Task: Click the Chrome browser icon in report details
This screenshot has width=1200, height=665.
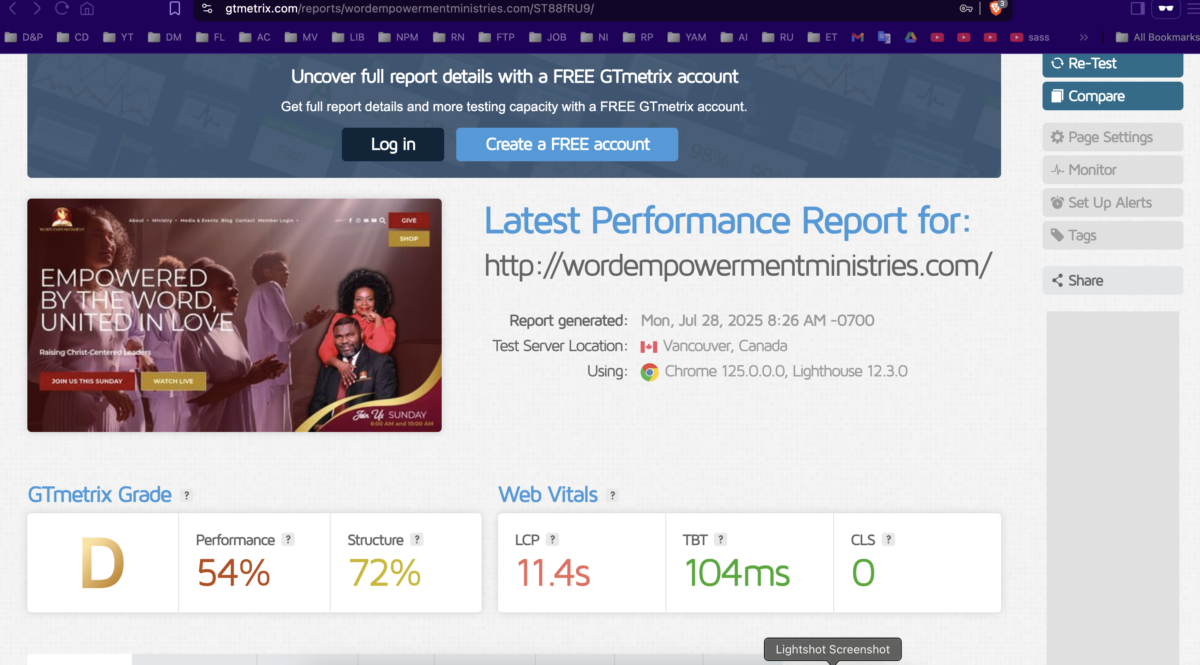Action: click(650, 372)
